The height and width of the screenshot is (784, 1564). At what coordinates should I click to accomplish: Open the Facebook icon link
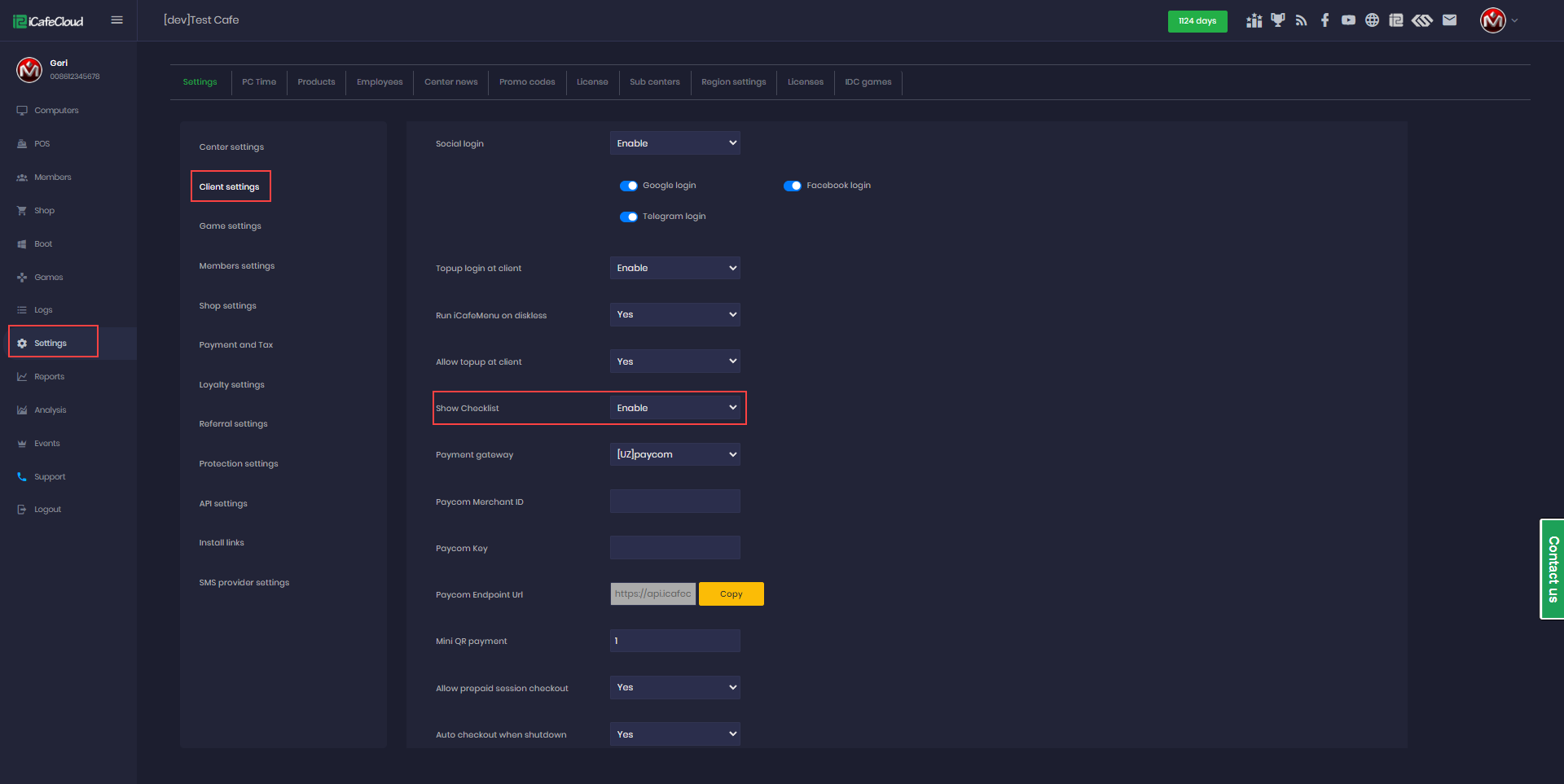[x=1325, y=20]
